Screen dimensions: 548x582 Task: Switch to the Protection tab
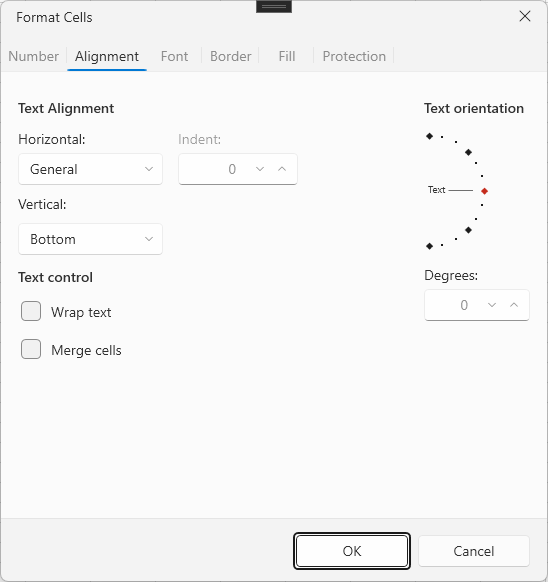(354, 56)
